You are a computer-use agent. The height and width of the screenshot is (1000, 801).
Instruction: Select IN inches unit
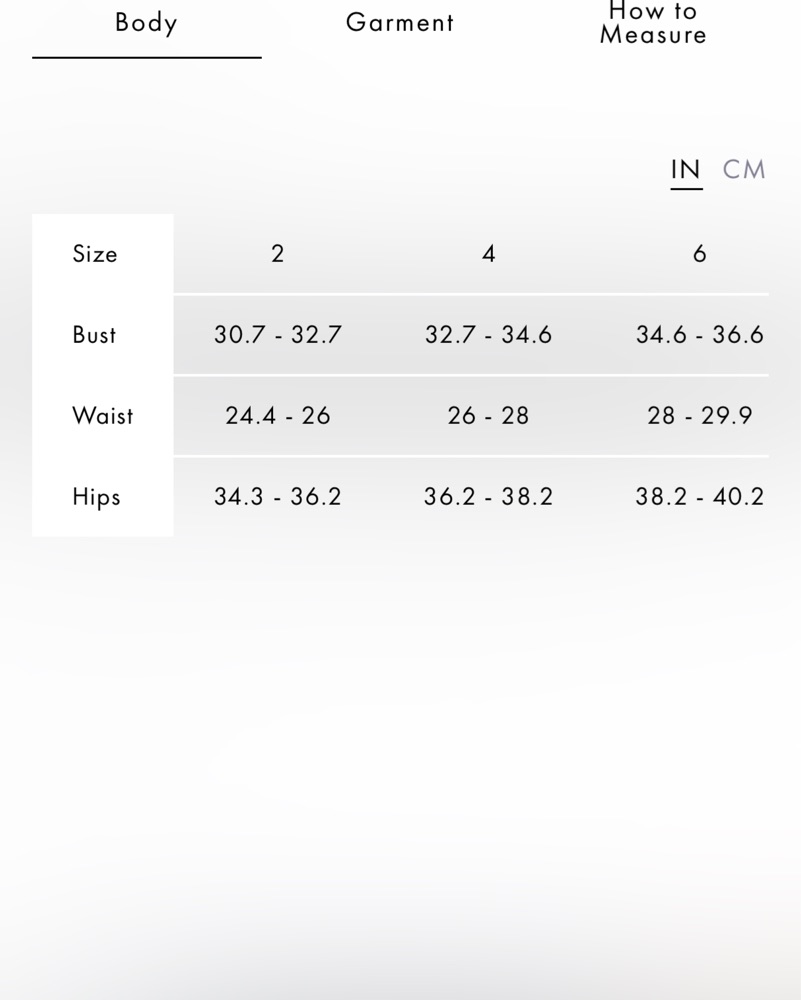click(686, 170)
